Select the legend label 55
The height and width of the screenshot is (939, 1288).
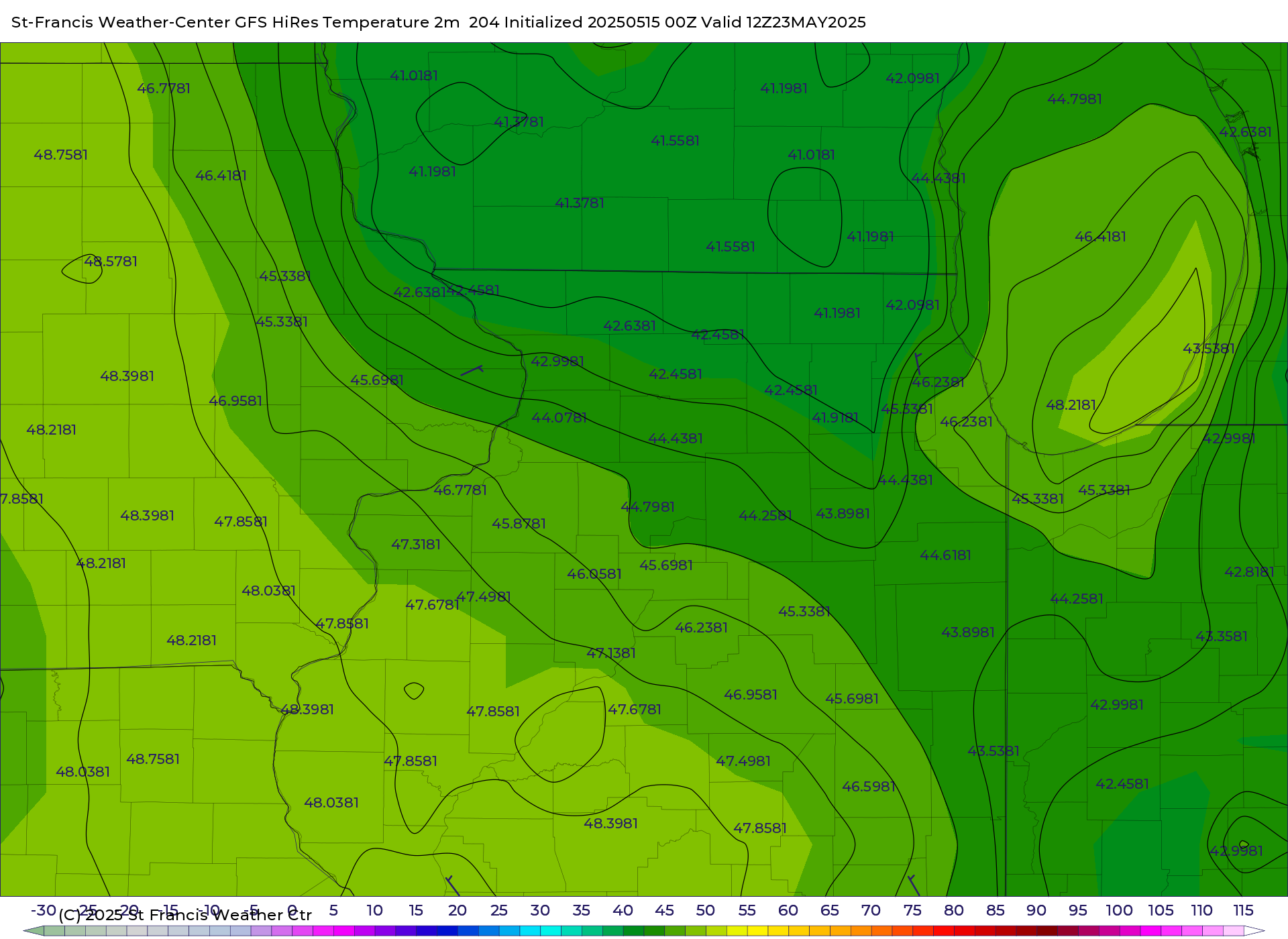coord(747,911)
